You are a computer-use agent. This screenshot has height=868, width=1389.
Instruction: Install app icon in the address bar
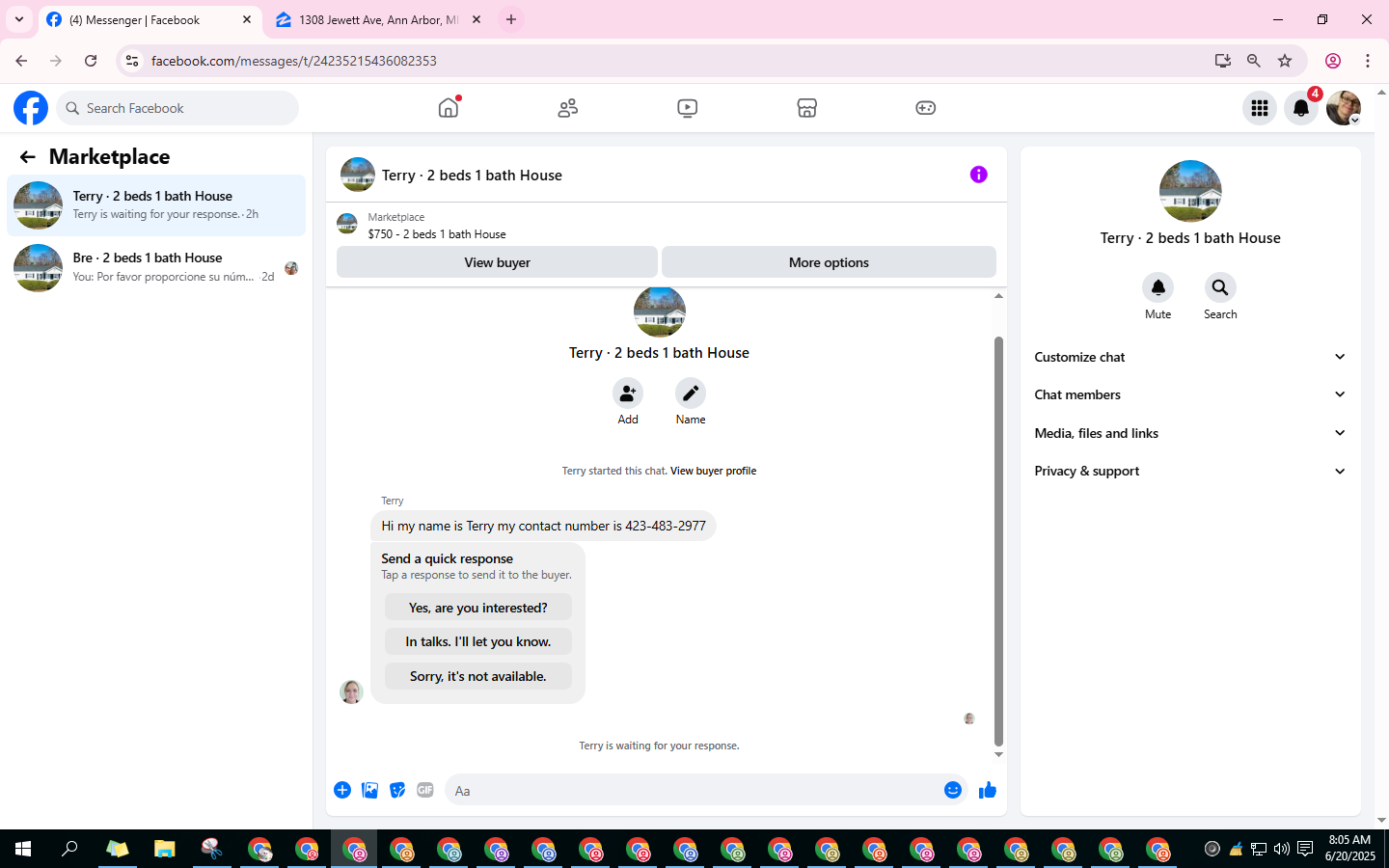click(1223, 61)
